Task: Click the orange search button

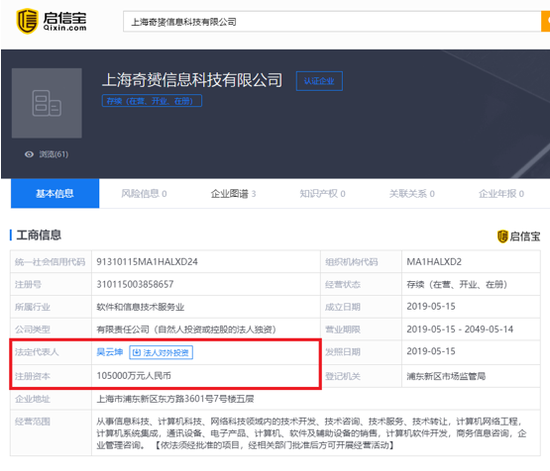Action: [x=545, y=21]
